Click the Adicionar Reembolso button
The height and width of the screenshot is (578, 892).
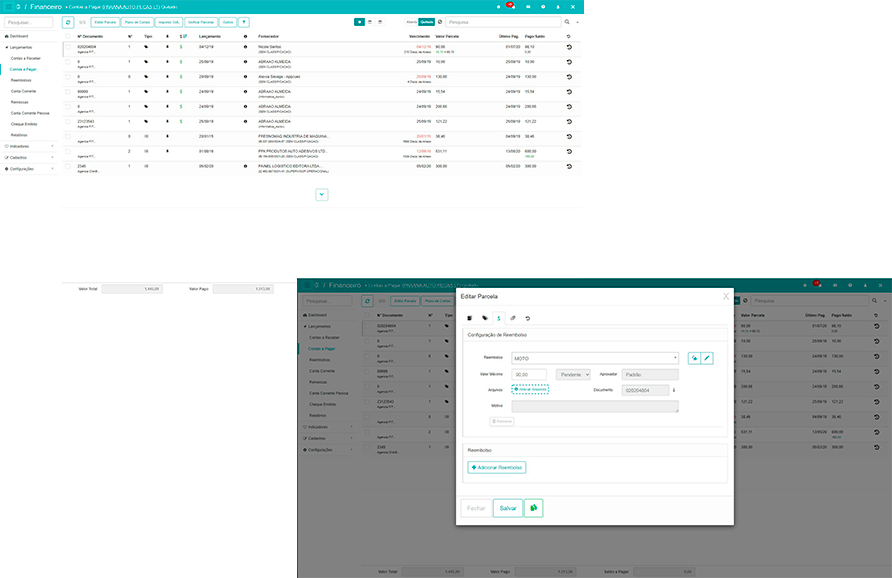point(497,467)
